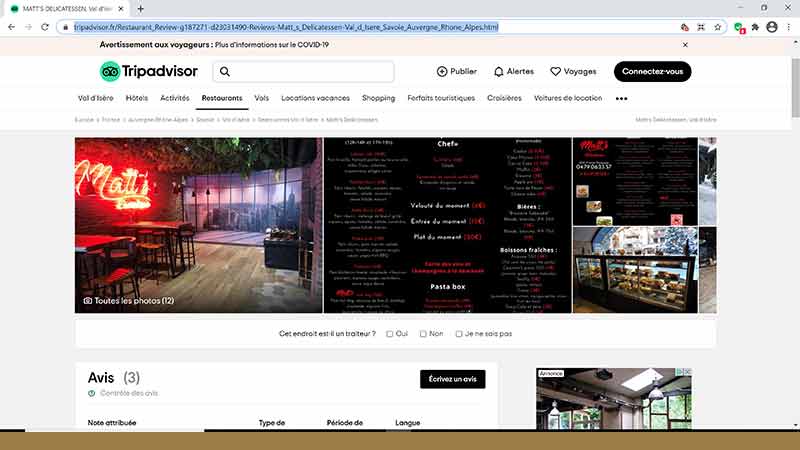Open the Croisières tab
The width and height of the screenshot is (800, 450).
(x=504, y=98)
